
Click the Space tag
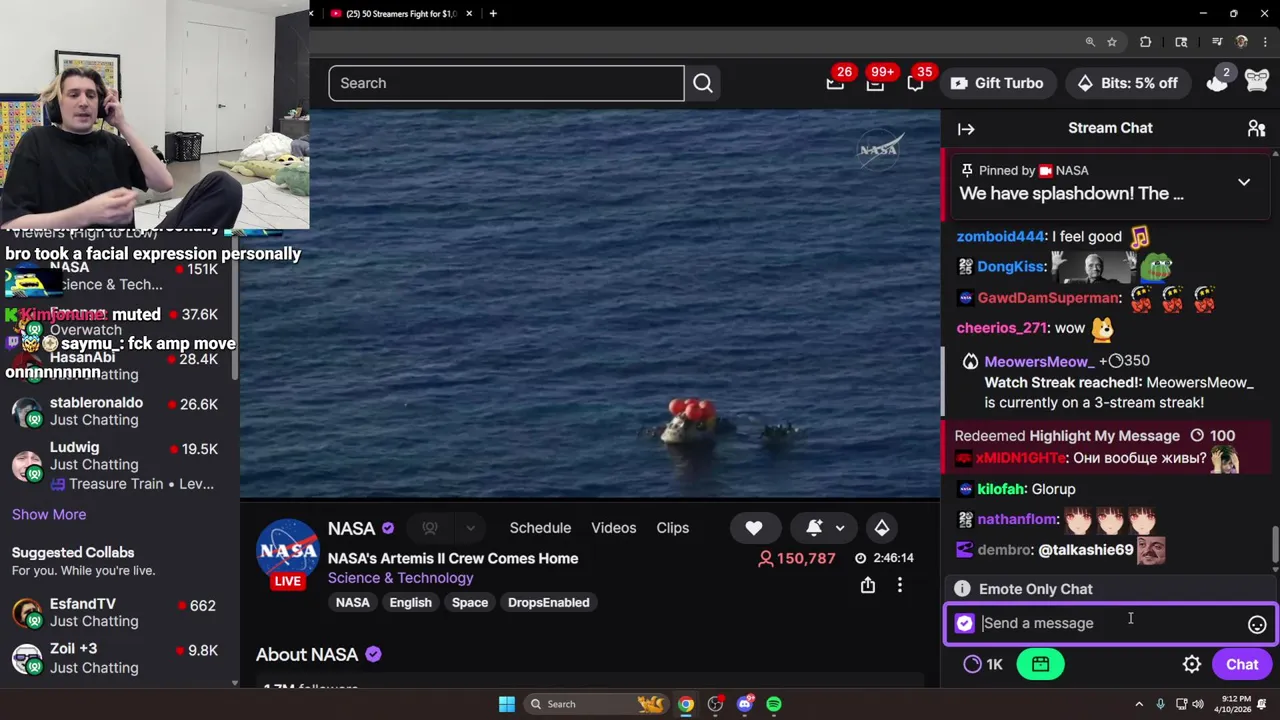469,602
